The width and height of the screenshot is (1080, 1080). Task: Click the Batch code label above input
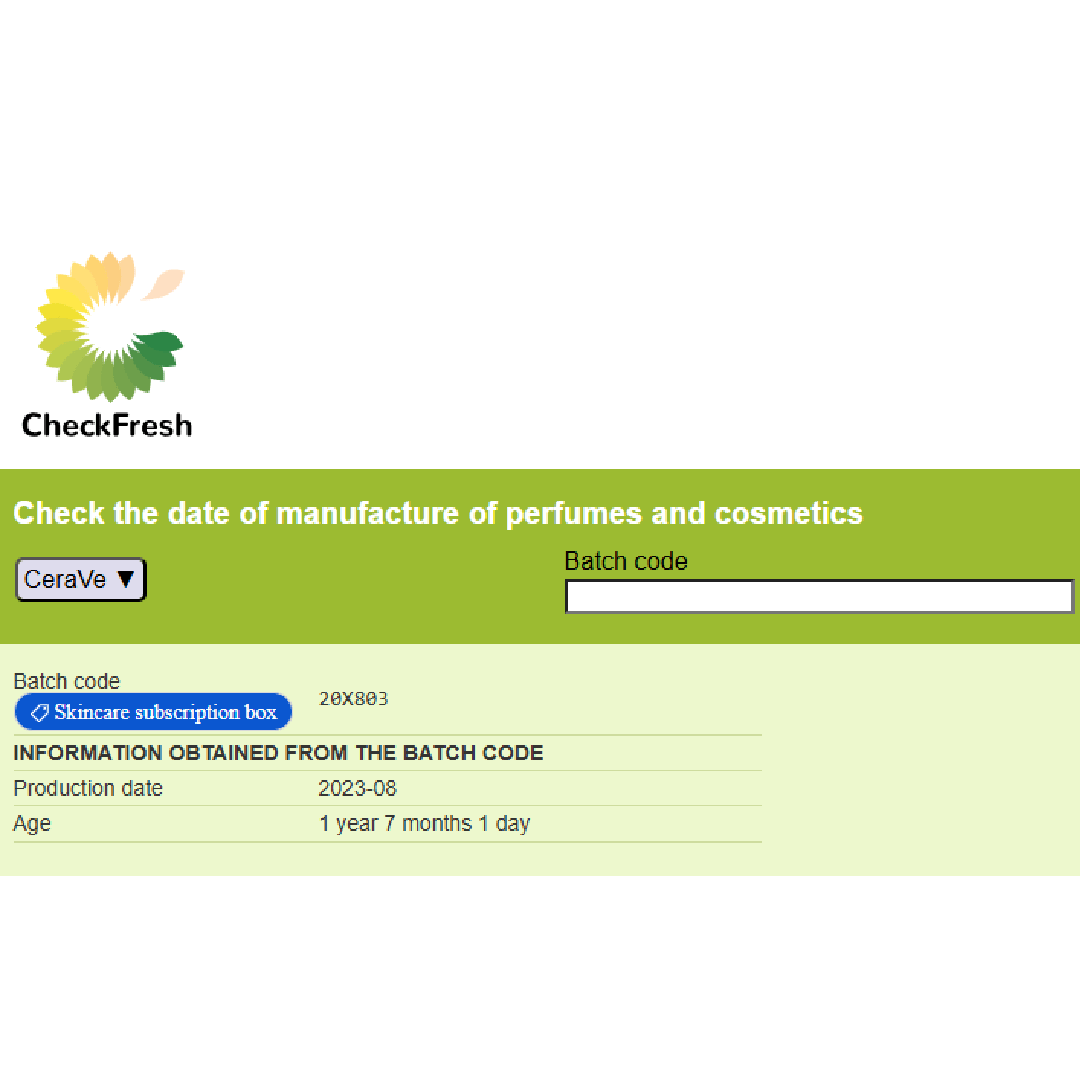click(626, 561)
